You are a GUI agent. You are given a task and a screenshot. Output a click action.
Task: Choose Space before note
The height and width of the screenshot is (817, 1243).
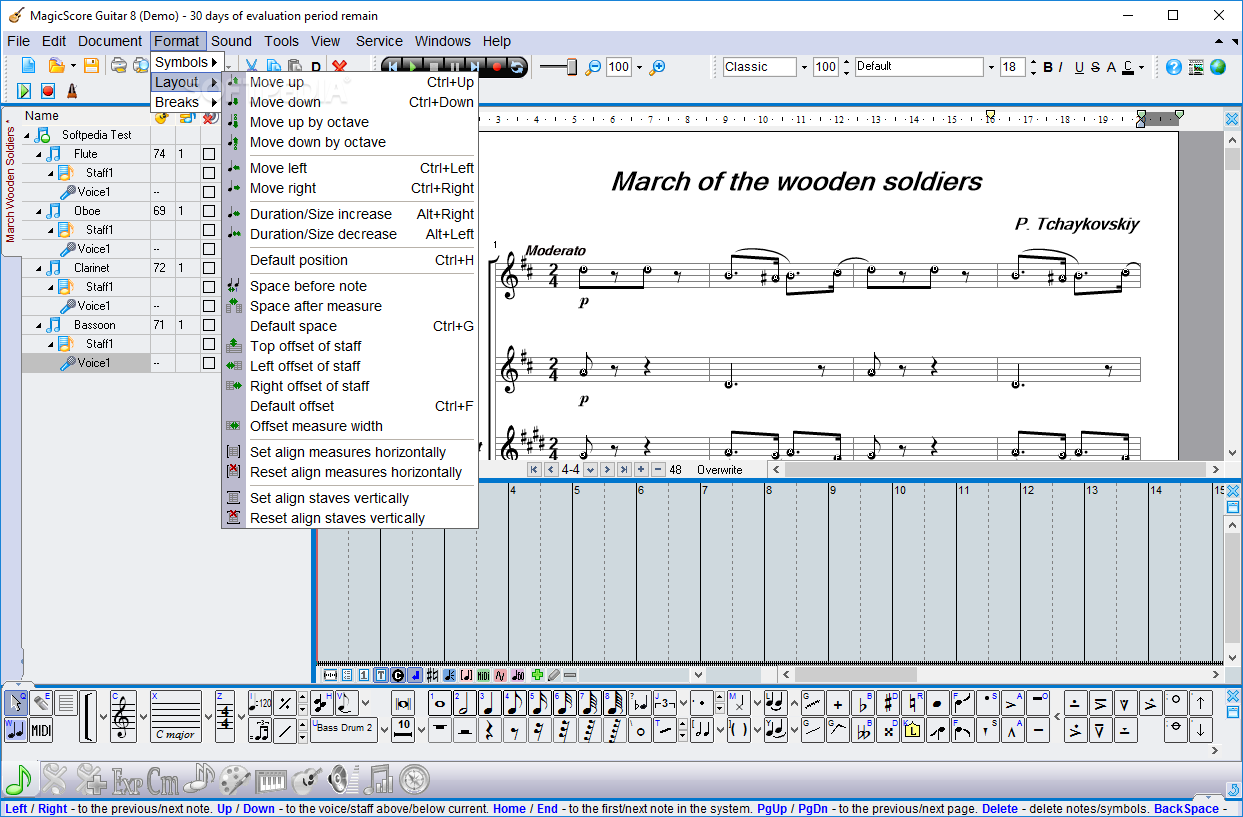[x=308, y=286]
